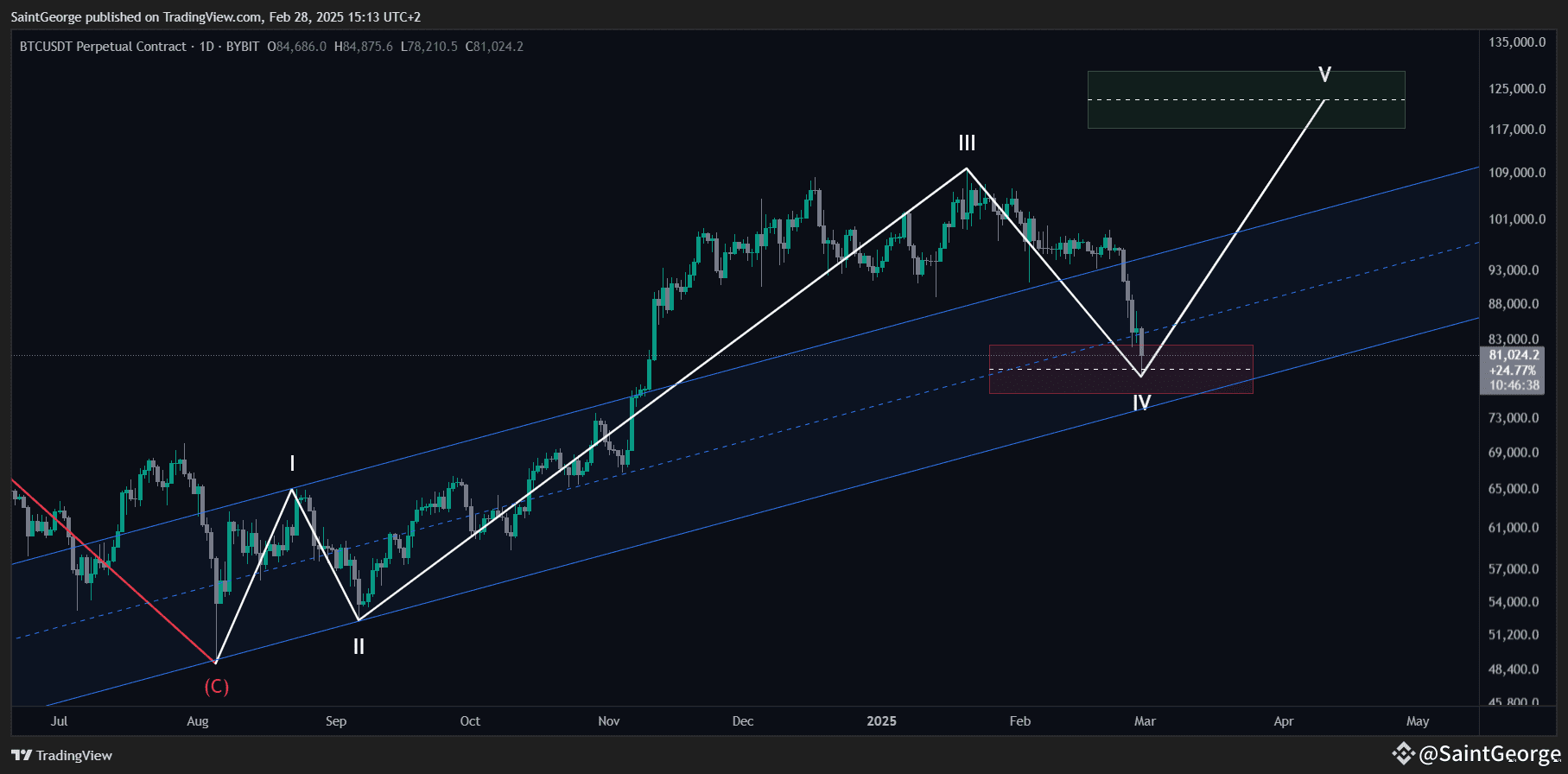Click the 48,400.0 price axis label
1568x774 pixels.
point(1514,669)
